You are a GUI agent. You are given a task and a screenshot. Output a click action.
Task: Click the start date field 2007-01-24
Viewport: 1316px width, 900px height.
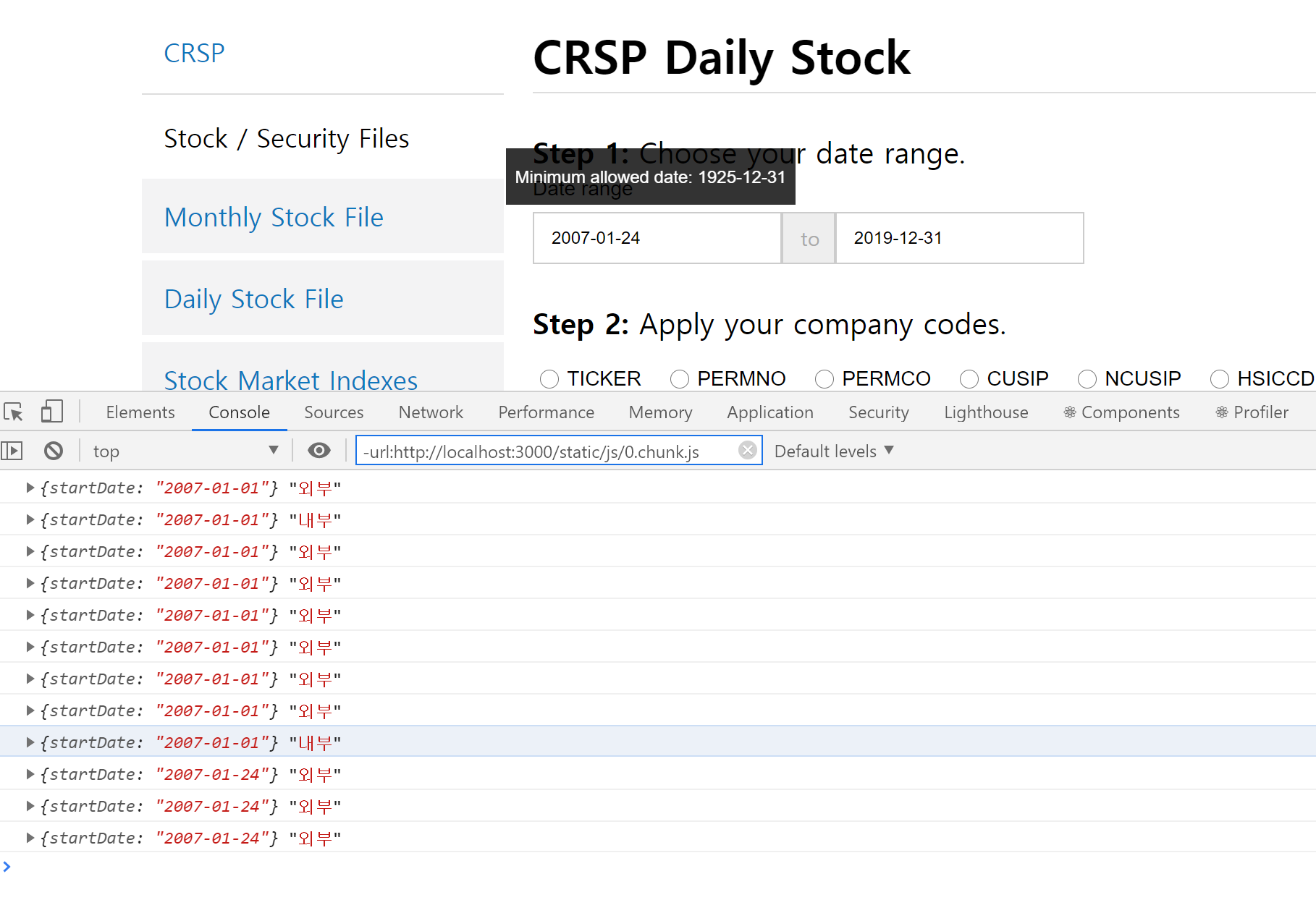657,238
